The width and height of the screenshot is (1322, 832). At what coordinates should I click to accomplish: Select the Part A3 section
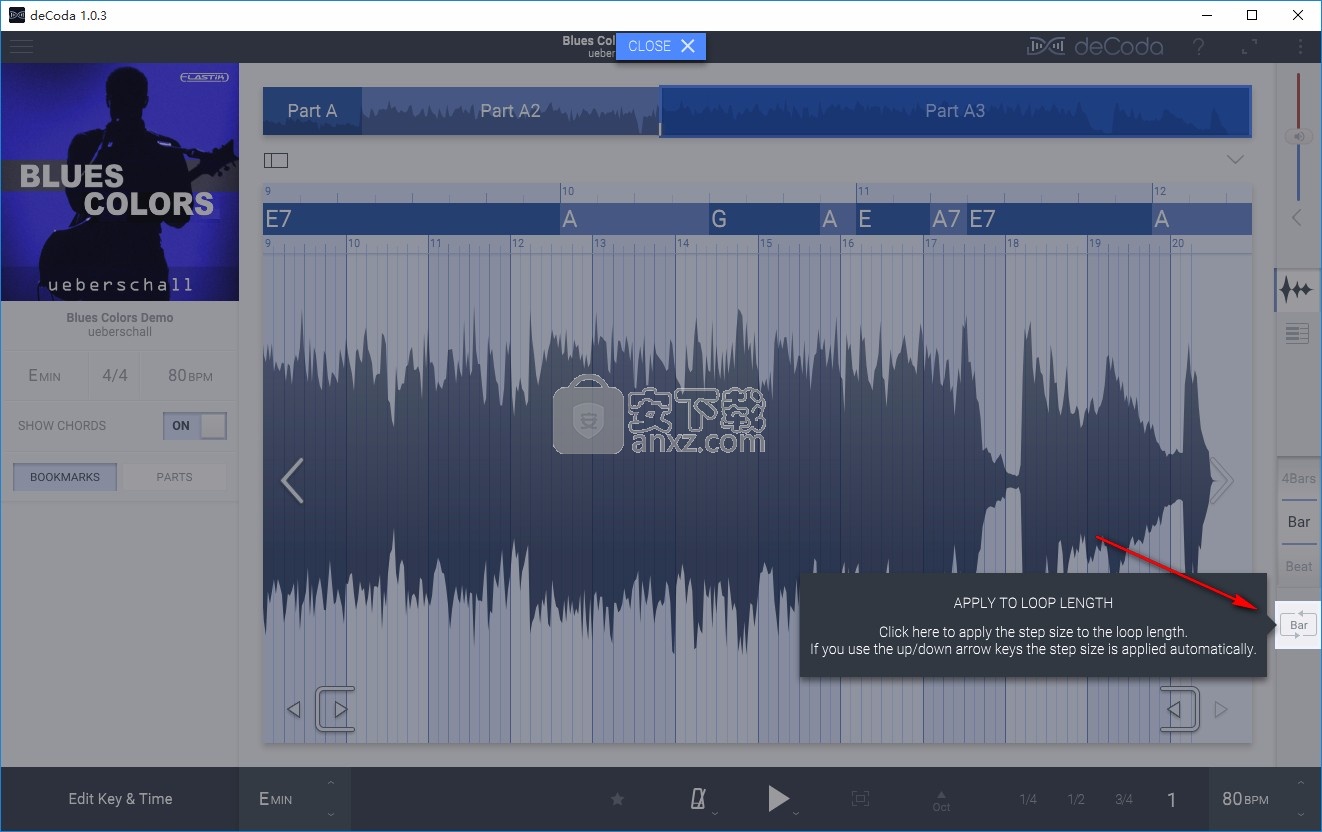point(955,111)
